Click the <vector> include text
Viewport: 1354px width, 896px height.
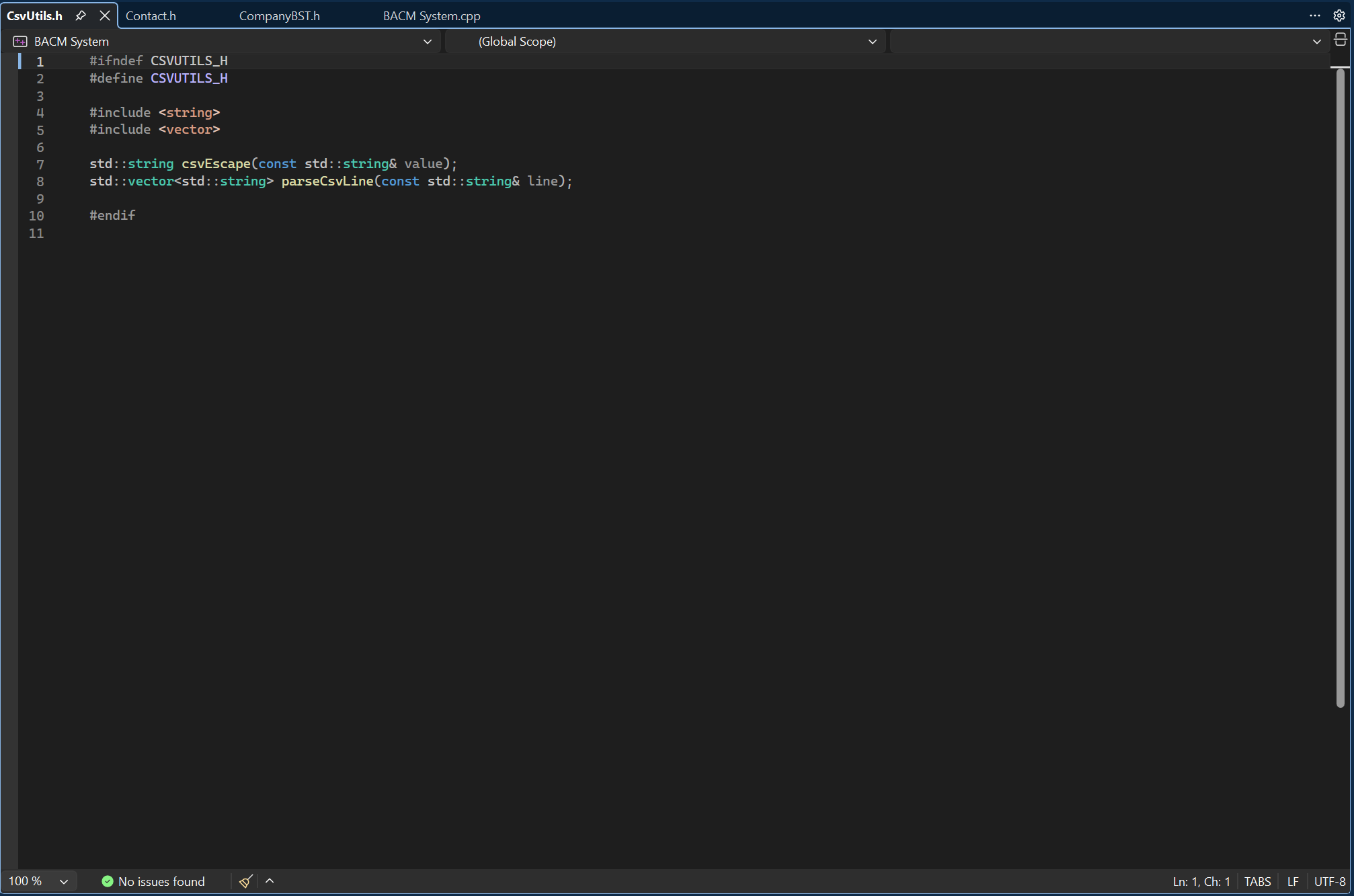click(x=189, y=129)
